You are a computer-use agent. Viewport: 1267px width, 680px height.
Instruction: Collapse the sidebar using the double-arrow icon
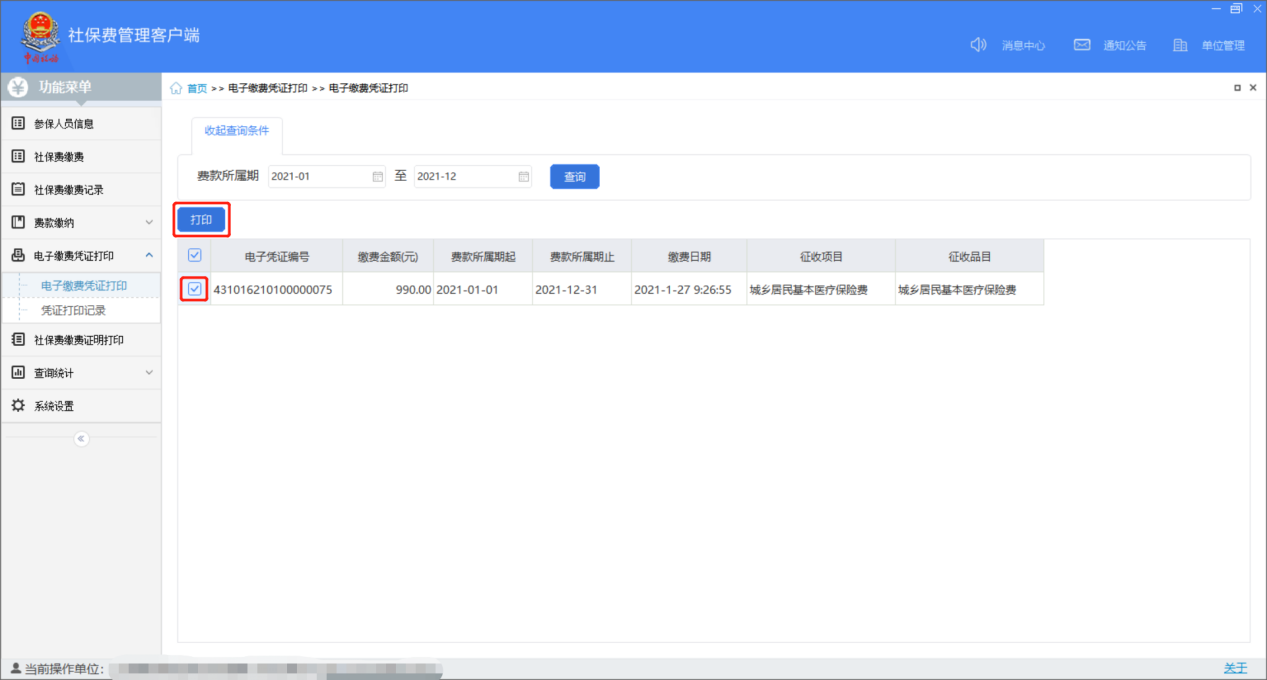point(82,439)
